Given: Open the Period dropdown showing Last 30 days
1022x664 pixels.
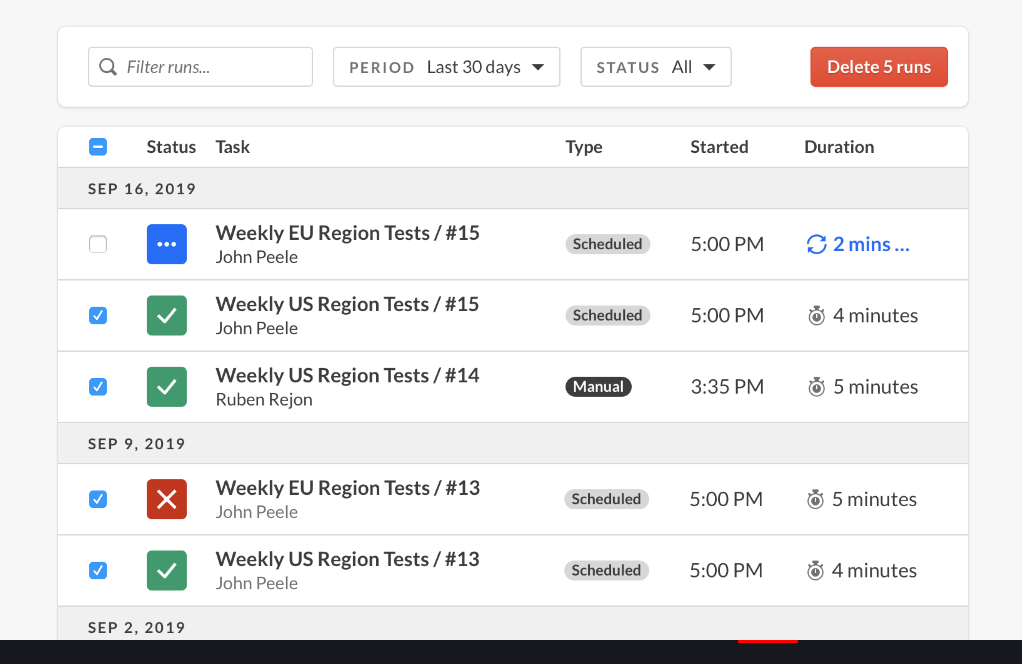Looking at the screenshot, I should click(x=446, y=66).
